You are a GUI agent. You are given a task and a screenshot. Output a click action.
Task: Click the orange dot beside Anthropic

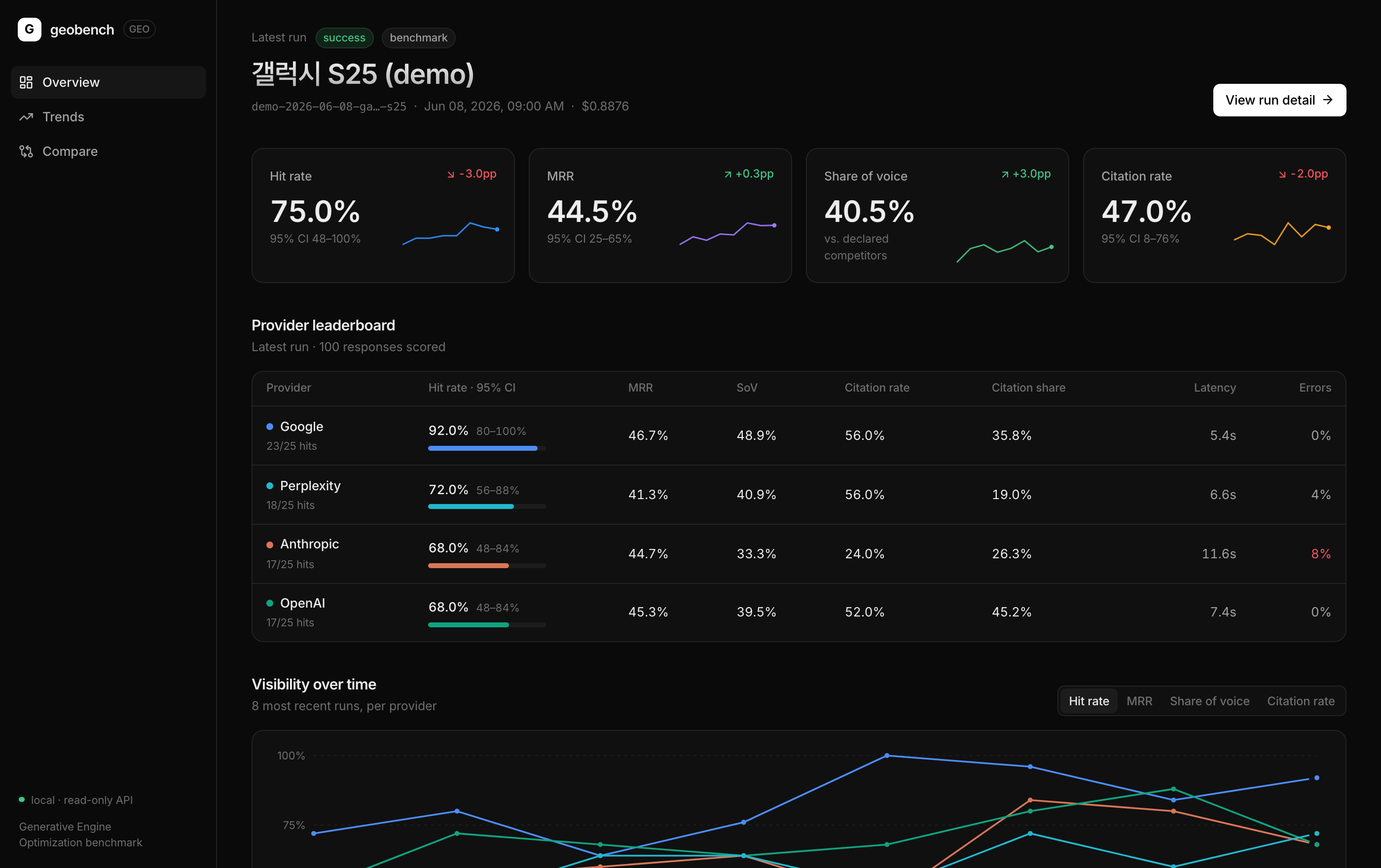coord(270,544)
